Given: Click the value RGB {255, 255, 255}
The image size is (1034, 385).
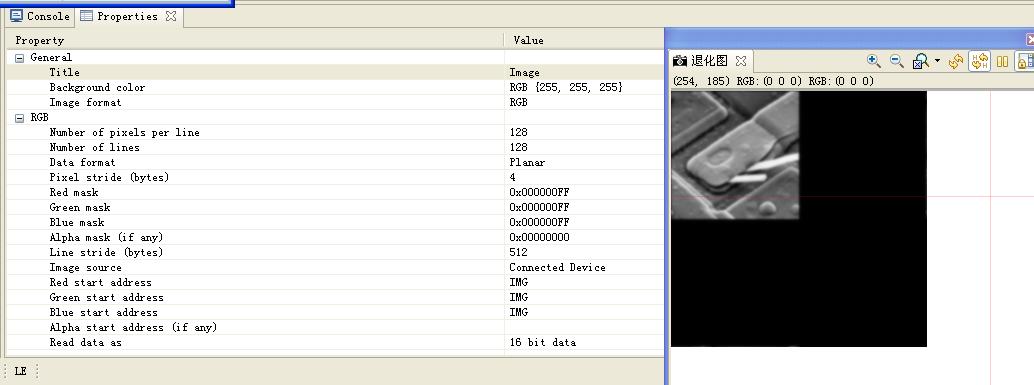Looking at the screenshot, I should [x=566, y=87].
